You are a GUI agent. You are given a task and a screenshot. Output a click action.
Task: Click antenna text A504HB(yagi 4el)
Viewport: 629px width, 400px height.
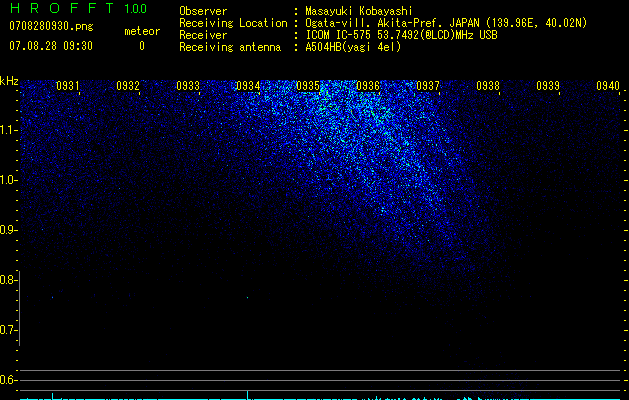pyautogui.click(x=353, y=47)
